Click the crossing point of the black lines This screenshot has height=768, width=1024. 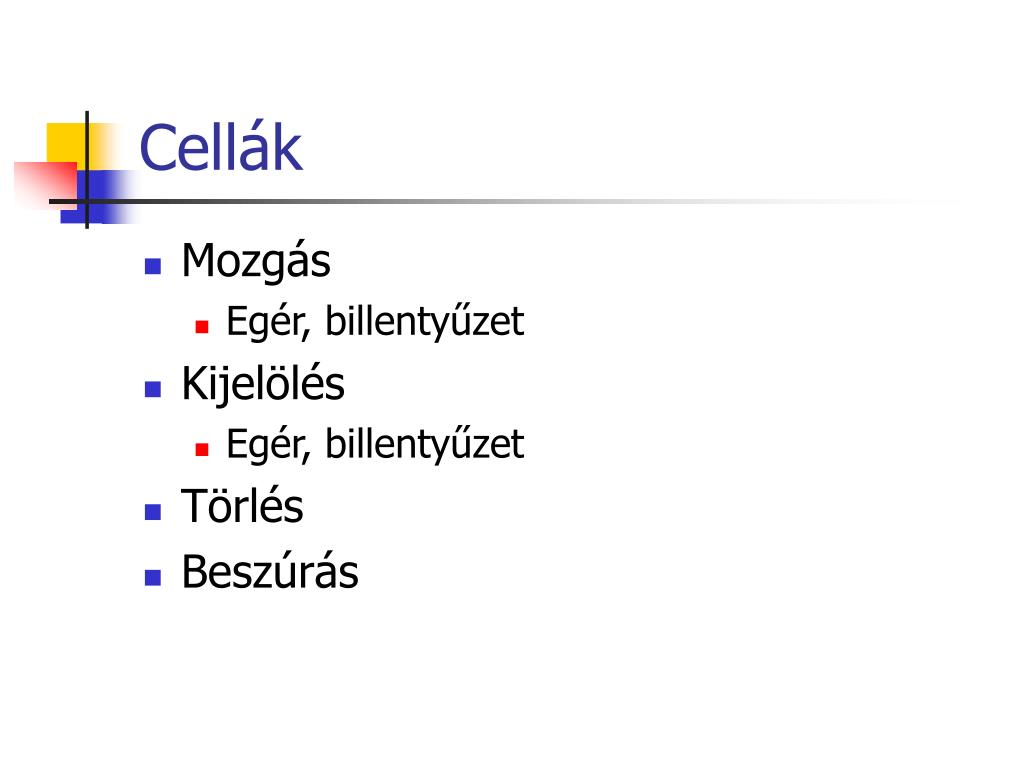click(87, 201)
